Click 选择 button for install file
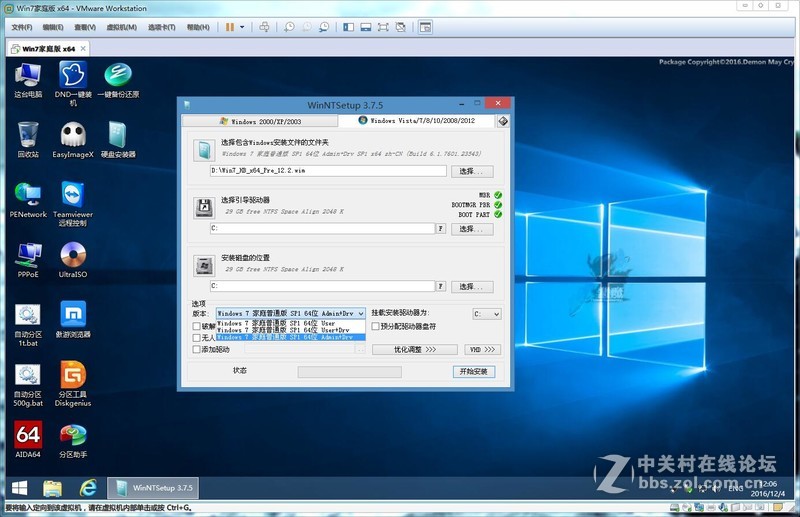Viewport: 800px width, 517px height. pyautogui.click(x=472, y=171)
